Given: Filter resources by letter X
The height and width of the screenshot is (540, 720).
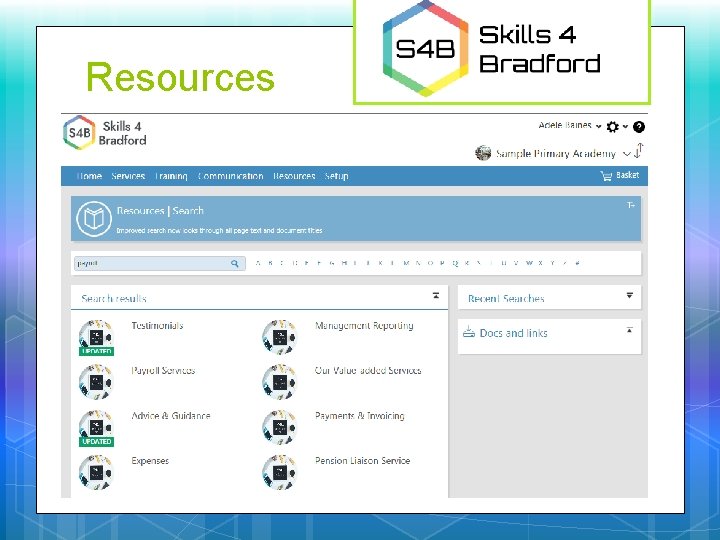Looking at the screenshot, I should point(541,263).
